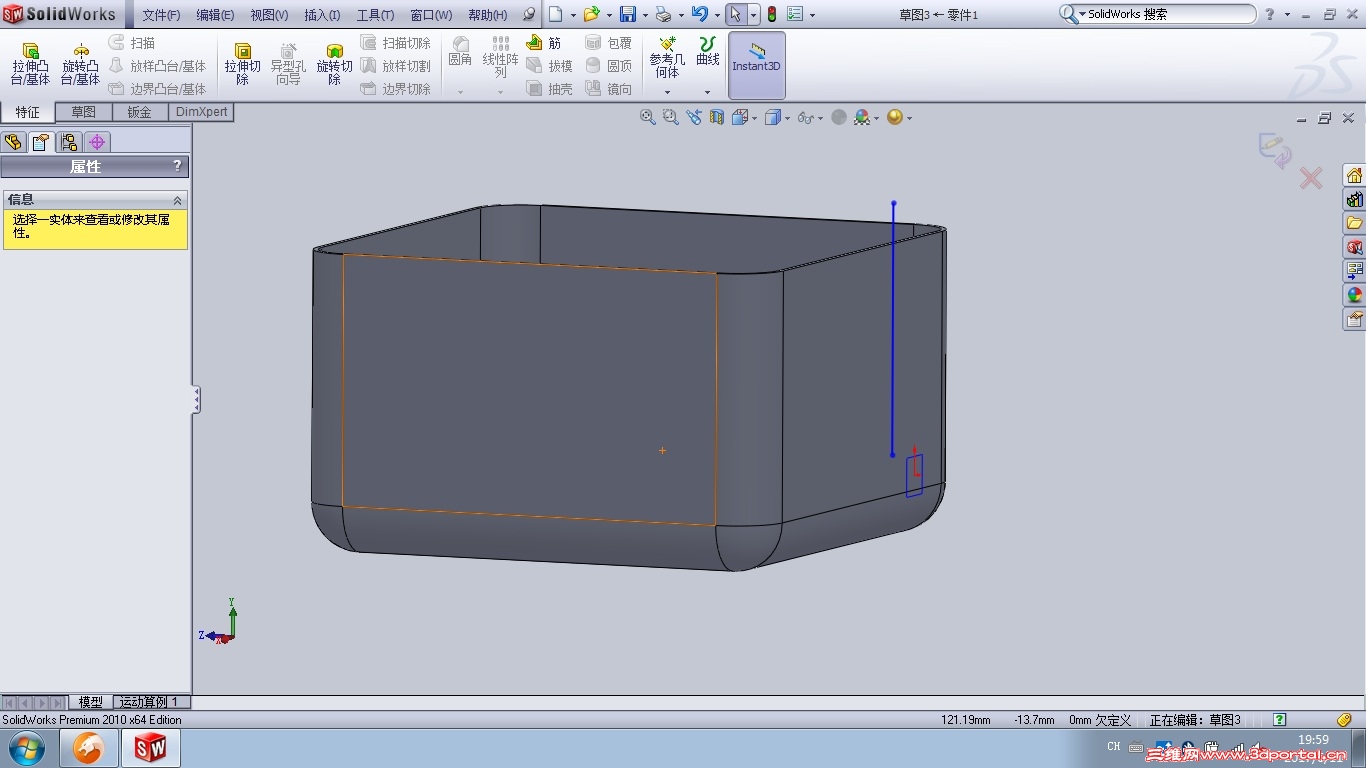This screenshot has height=768, width=1366.
Task: Click the Undo icon
Action: tap(700, 14)
